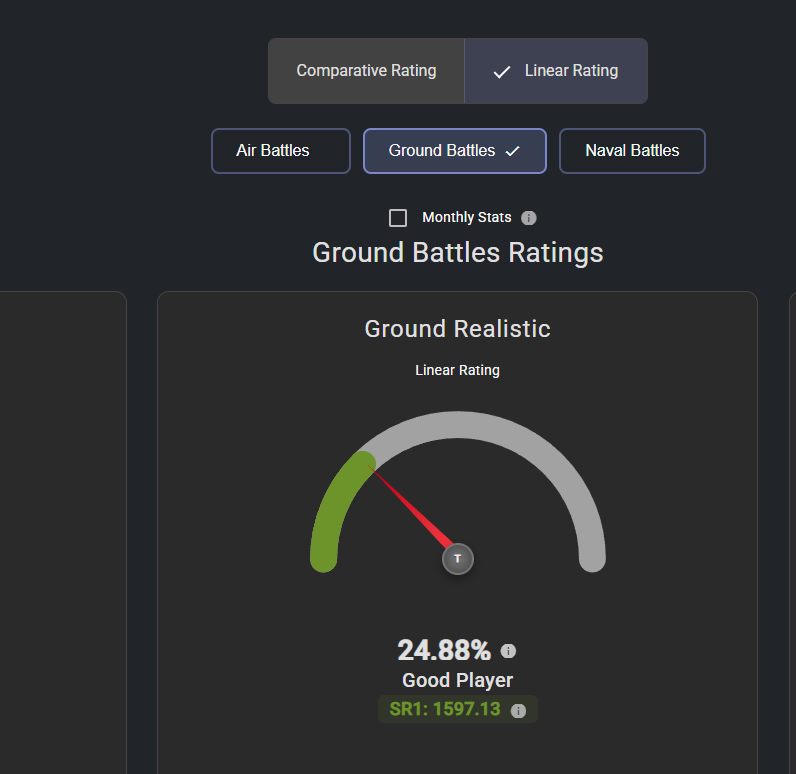Open the Air Battles category
The height and width of the screenshot is (774, 796).
click(x=281, y=151)
